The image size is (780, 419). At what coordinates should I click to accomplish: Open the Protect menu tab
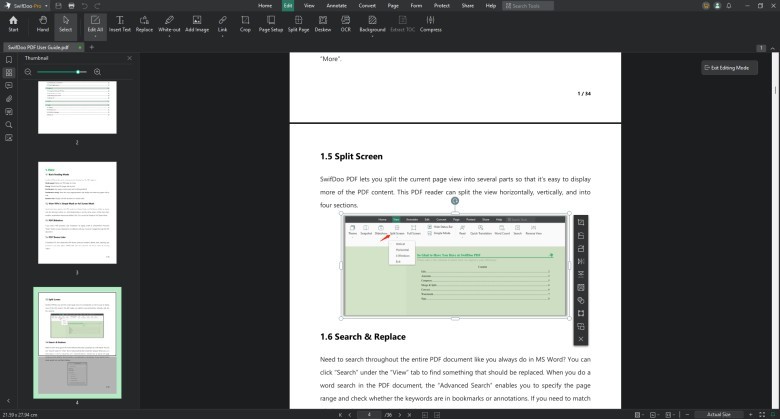(442, 5)
